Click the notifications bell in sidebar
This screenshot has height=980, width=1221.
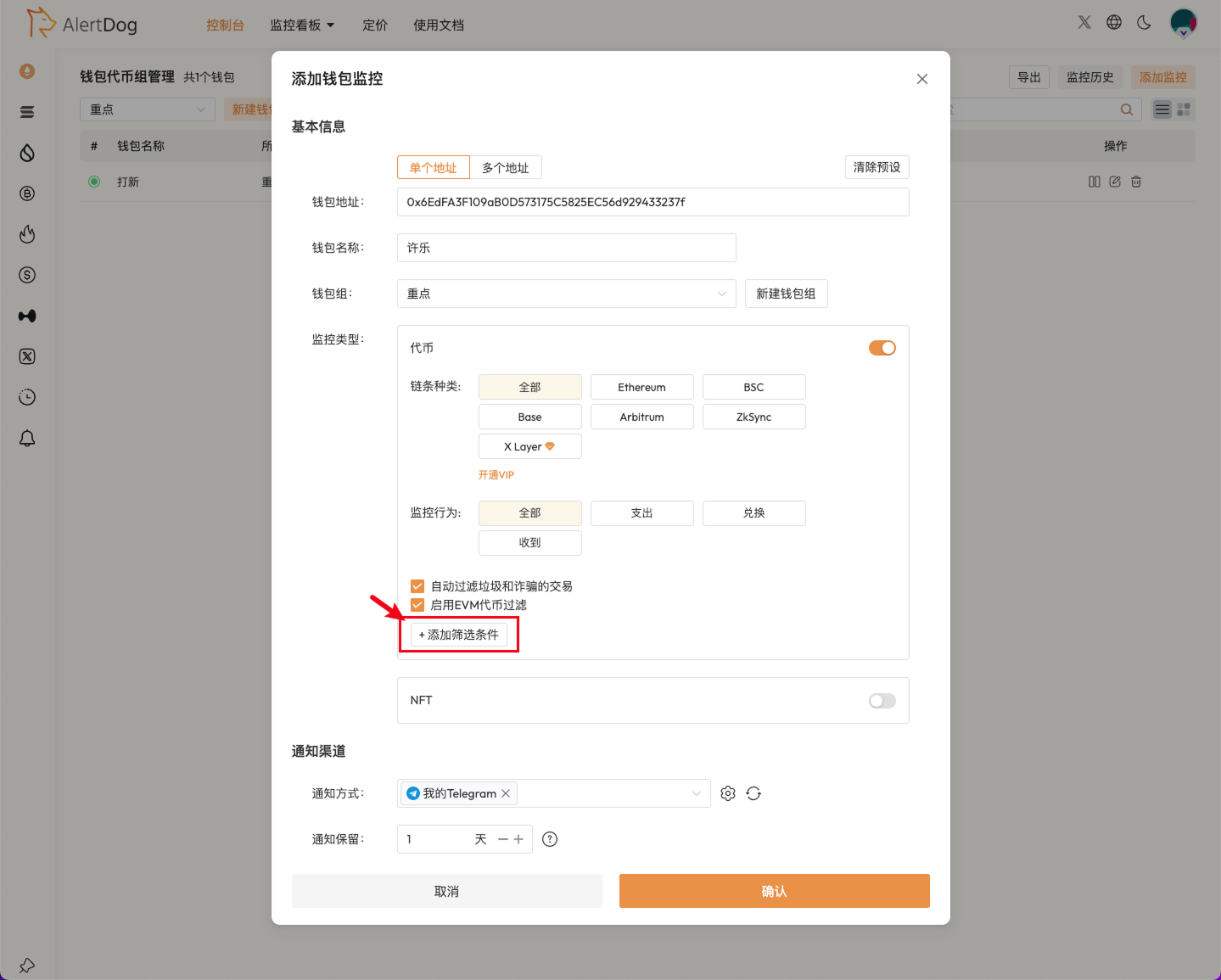point(26,438)
